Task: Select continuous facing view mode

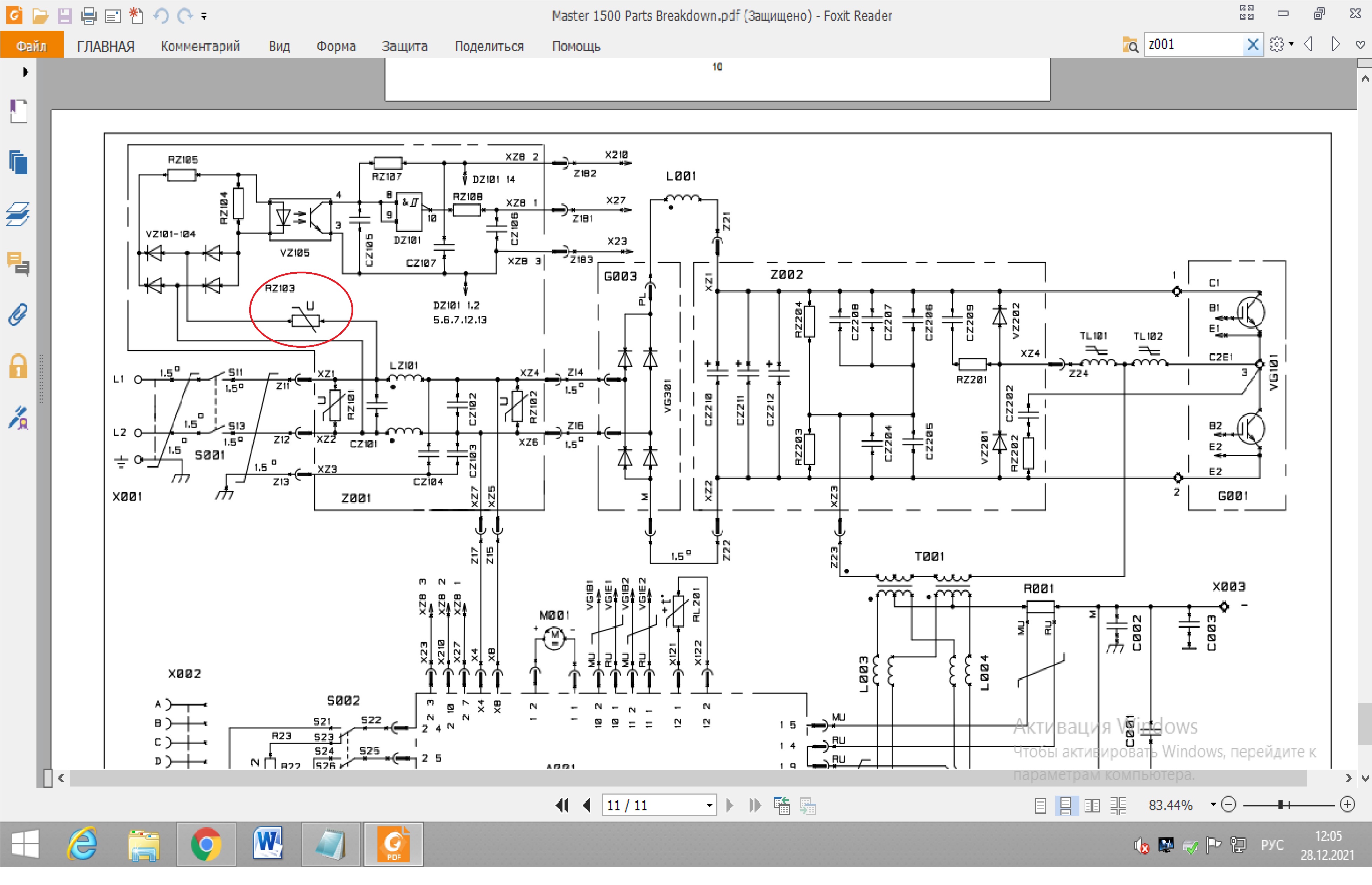Action: (1118, 806)
